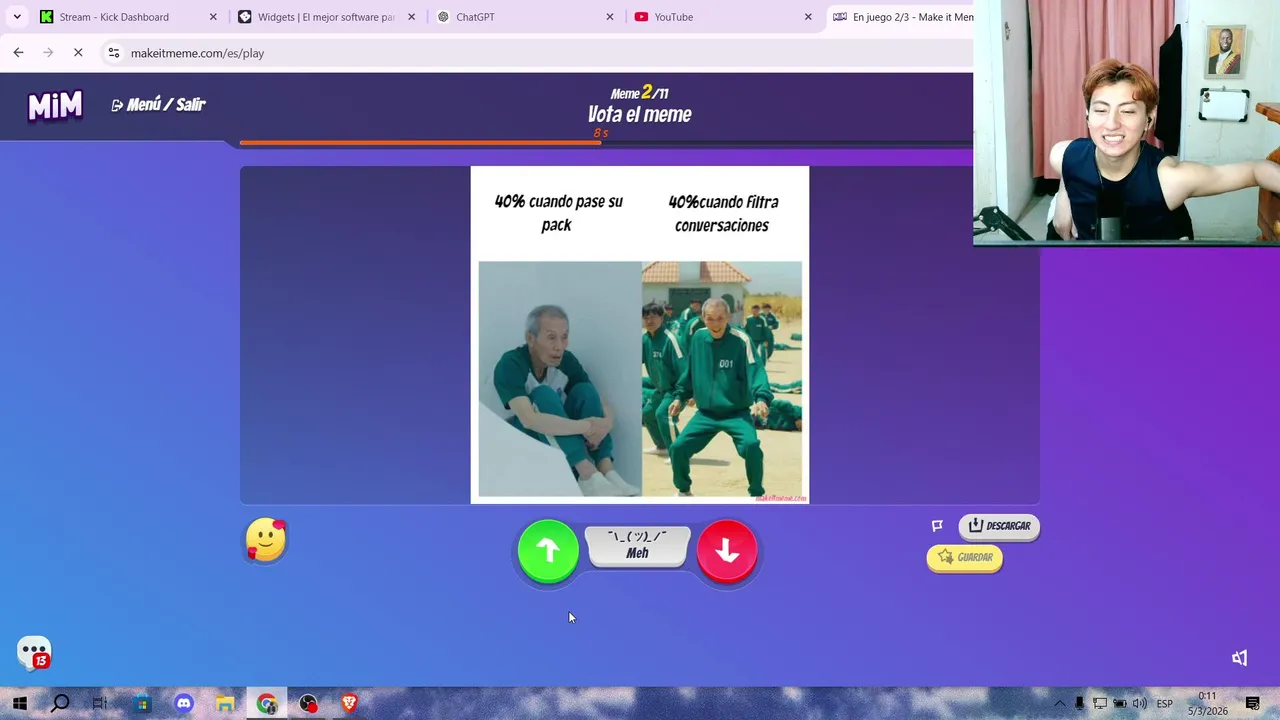
Task: Open emoji reaction picker
Action: coord(266,540)
